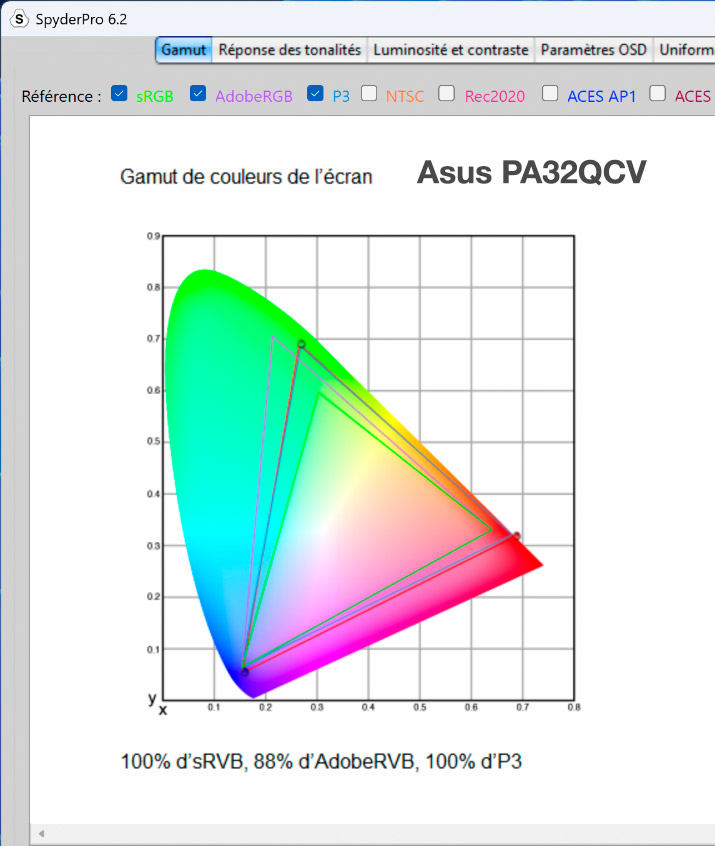Check the last ACES checkbox after ACES AP1
The image size is (715, 846).
(657, 93)
